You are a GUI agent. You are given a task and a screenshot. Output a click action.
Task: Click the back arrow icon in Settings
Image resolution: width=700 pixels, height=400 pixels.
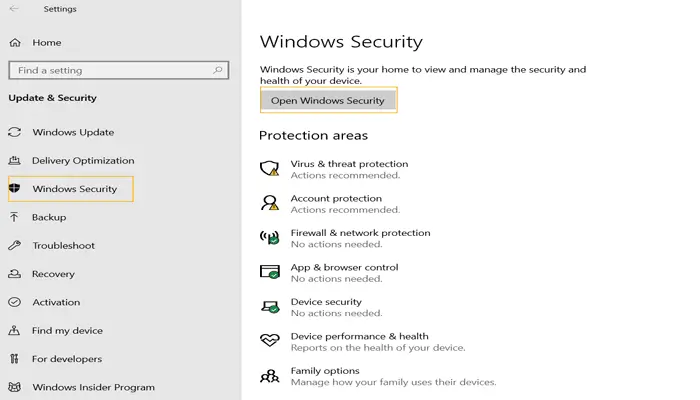point(15,9)
